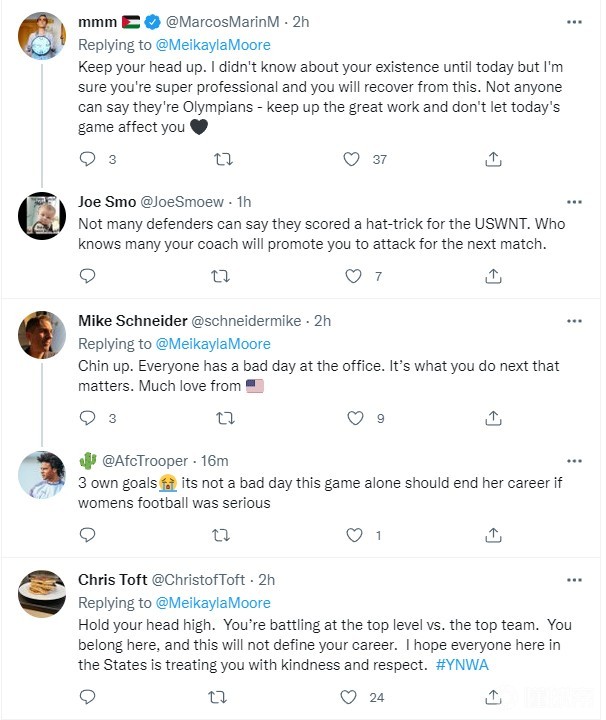Open Mike Schneider's avatar photo
Viewport: 606px width, 720px height.
point(42,334)
